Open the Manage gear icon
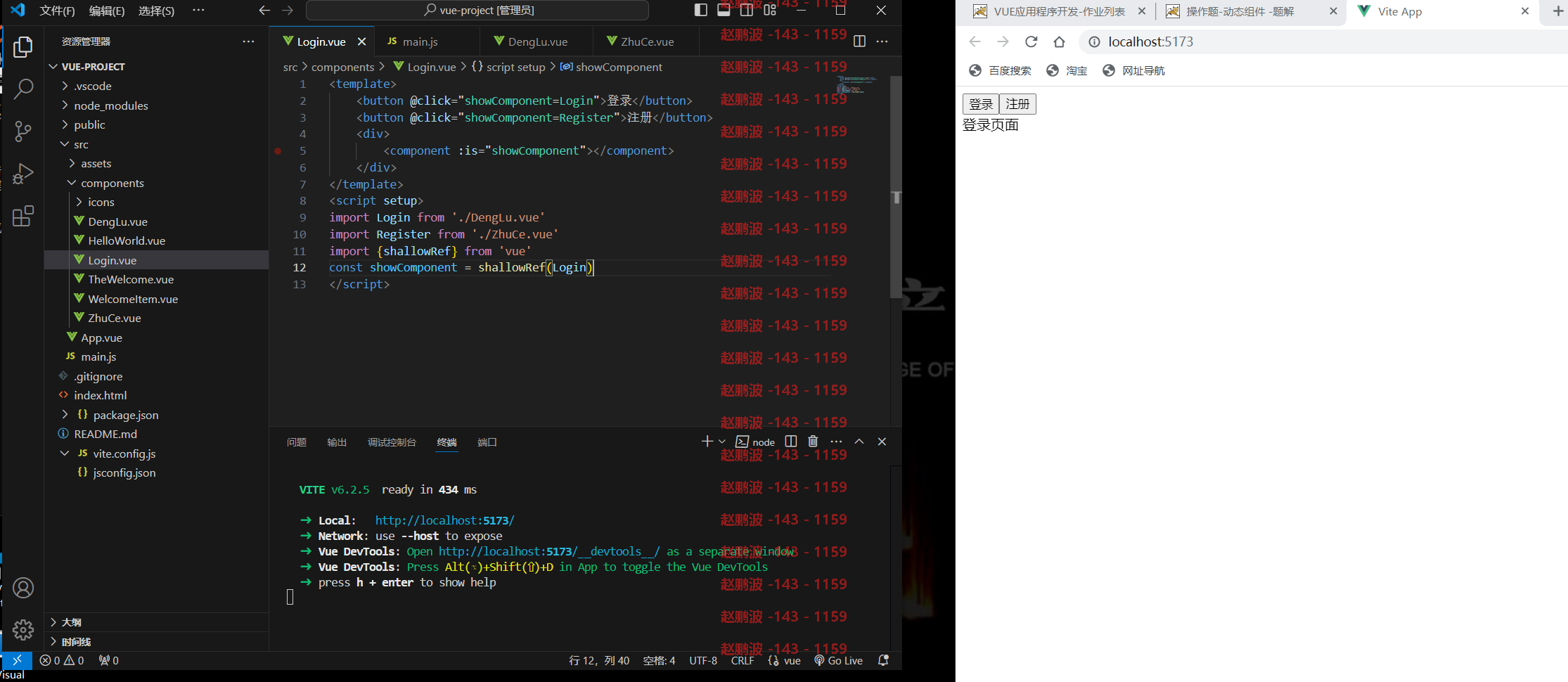Image resolution: width=1568 pixels, height=682 pixels. (x=23, y=629)
